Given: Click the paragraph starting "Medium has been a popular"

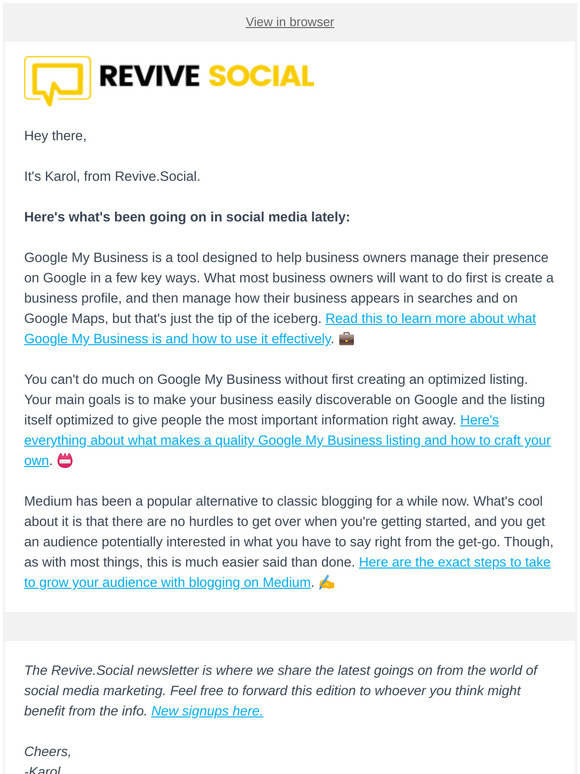Looking at the screenshot, I should click(x=289, y=542).
